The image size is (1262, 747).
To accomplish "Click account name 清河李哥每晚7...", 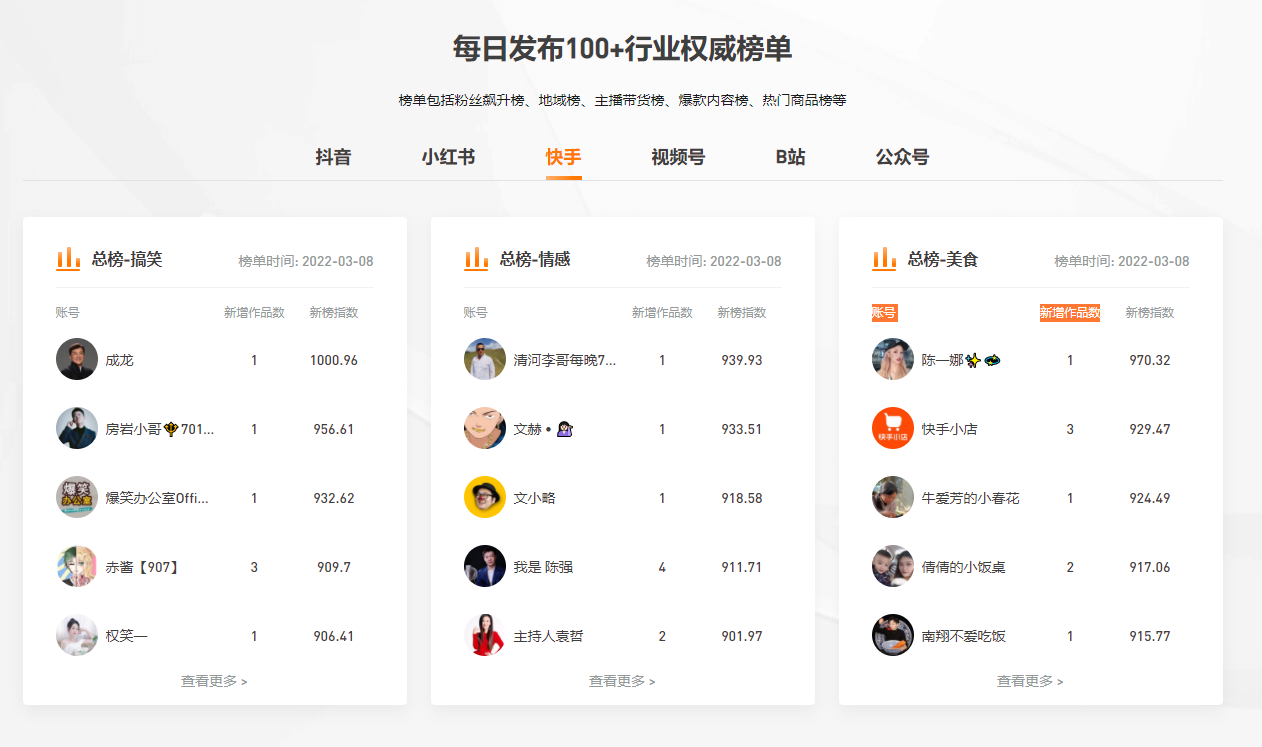I will coord(565,360).
